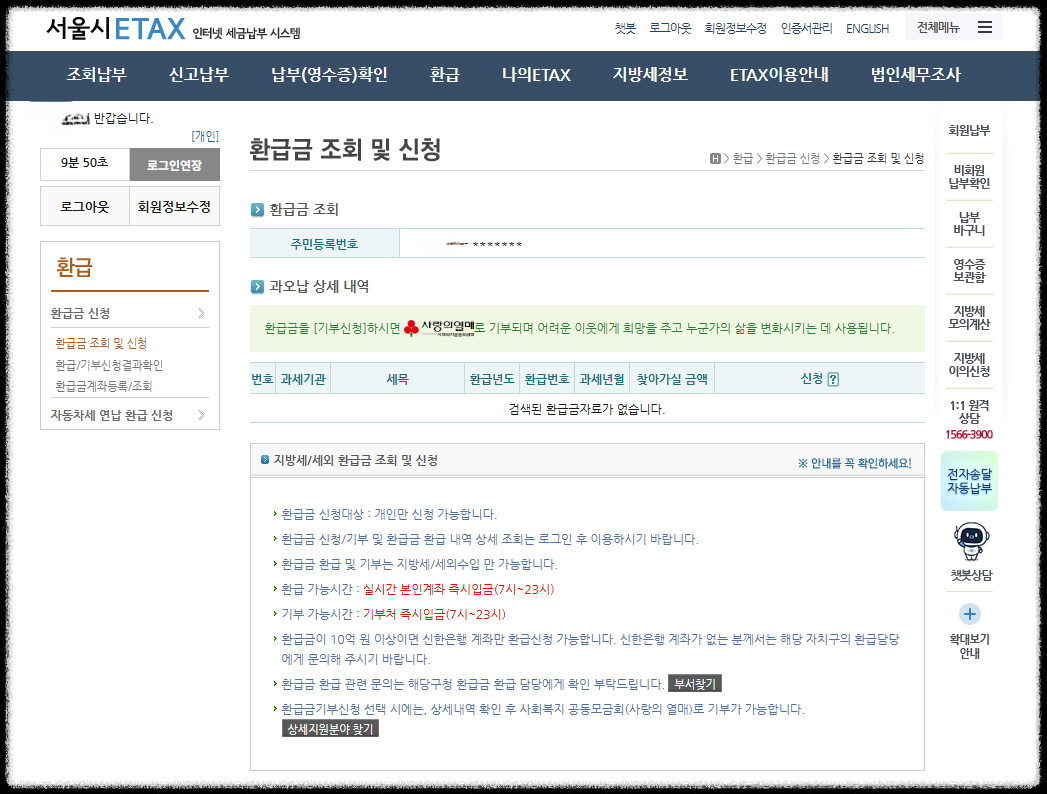Open the hamburger 전체메뉴 icon

[984, 27]
